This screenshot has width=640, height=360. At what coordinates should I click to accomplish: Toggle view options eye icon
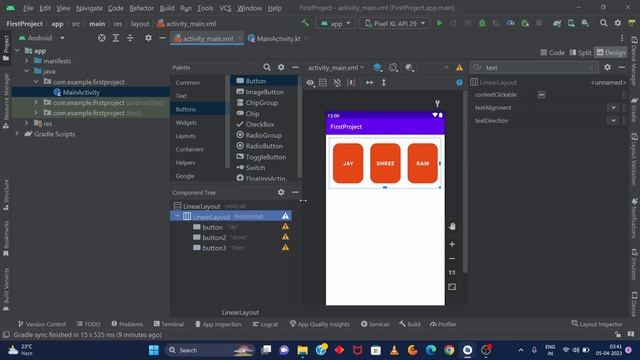pyautogui.click(x=310, y=83)
